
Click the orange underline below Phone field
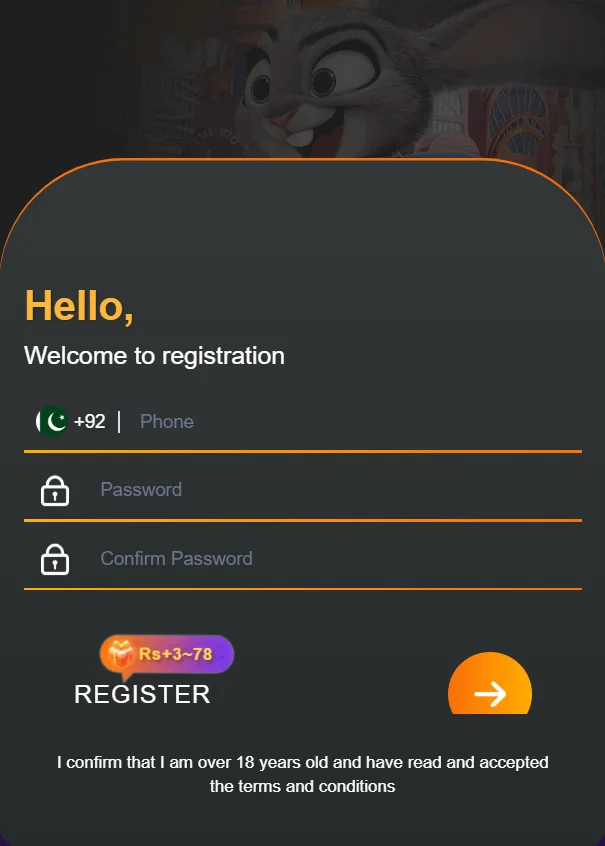click(303, 451)
